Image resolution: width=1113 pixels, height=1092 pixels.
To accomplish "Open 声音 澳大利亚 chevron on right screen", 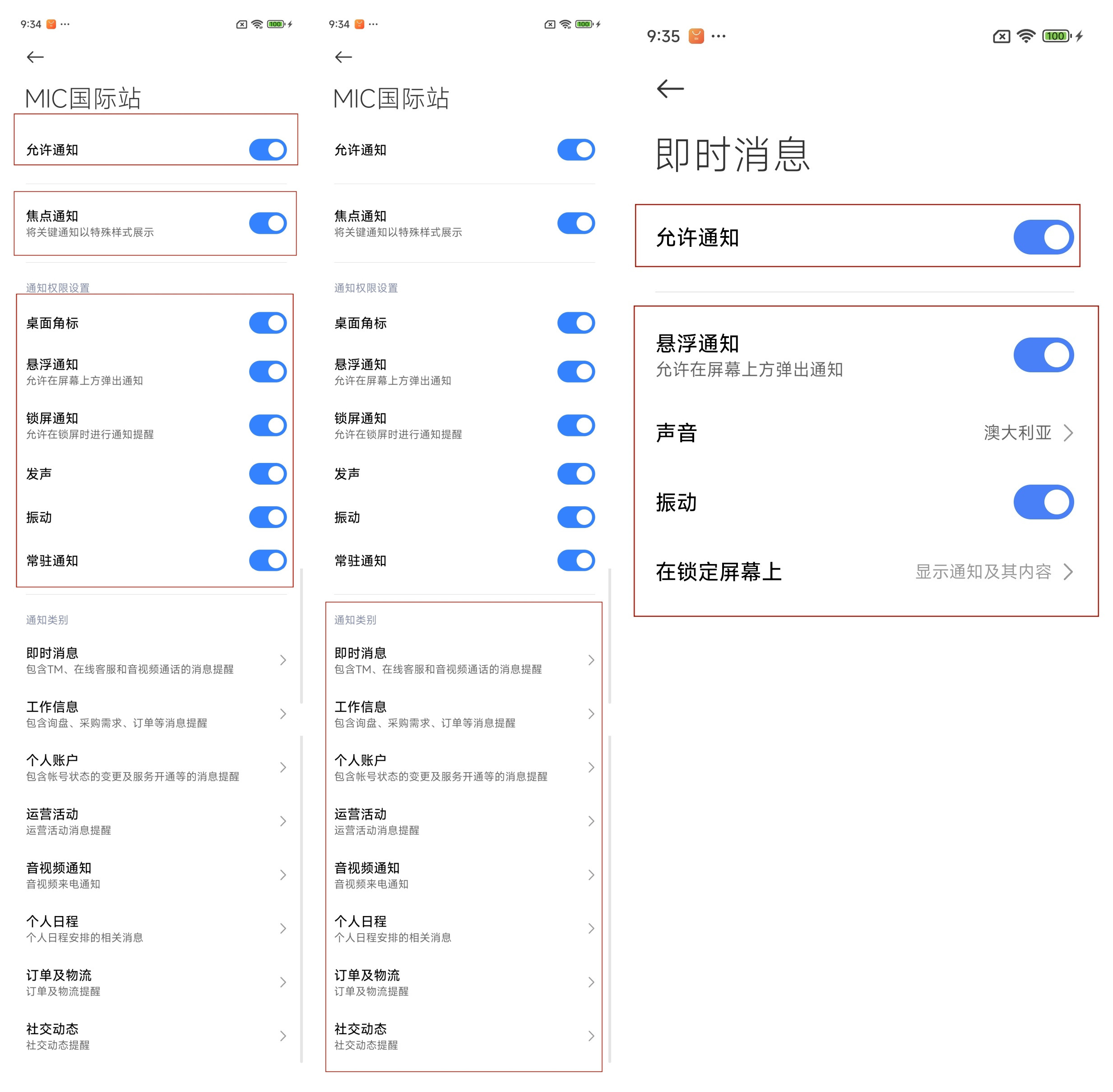I will (x=1068, y=432).
